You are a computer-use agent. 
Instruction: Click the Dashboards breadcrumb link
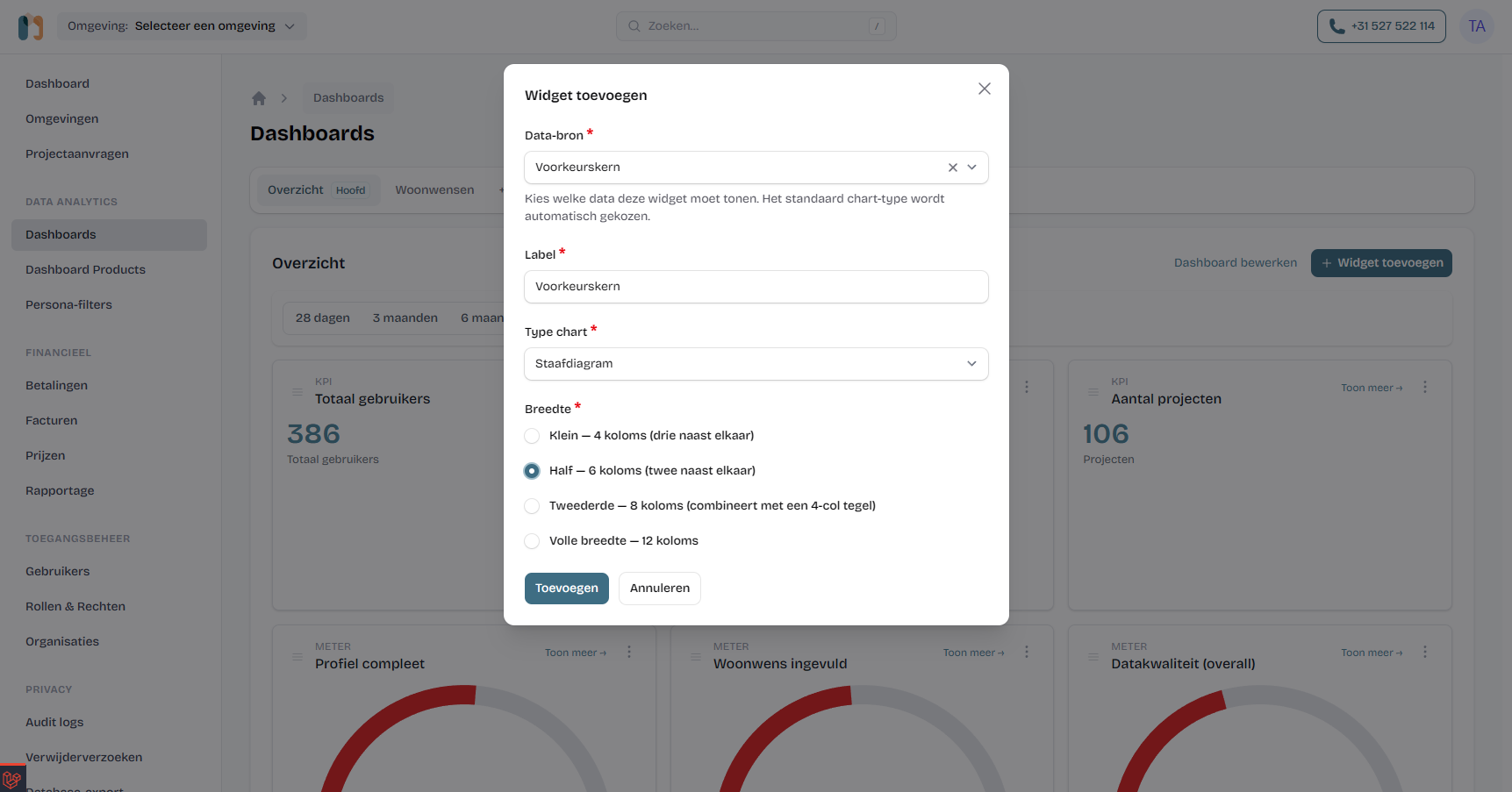click(x=348, y=98)
